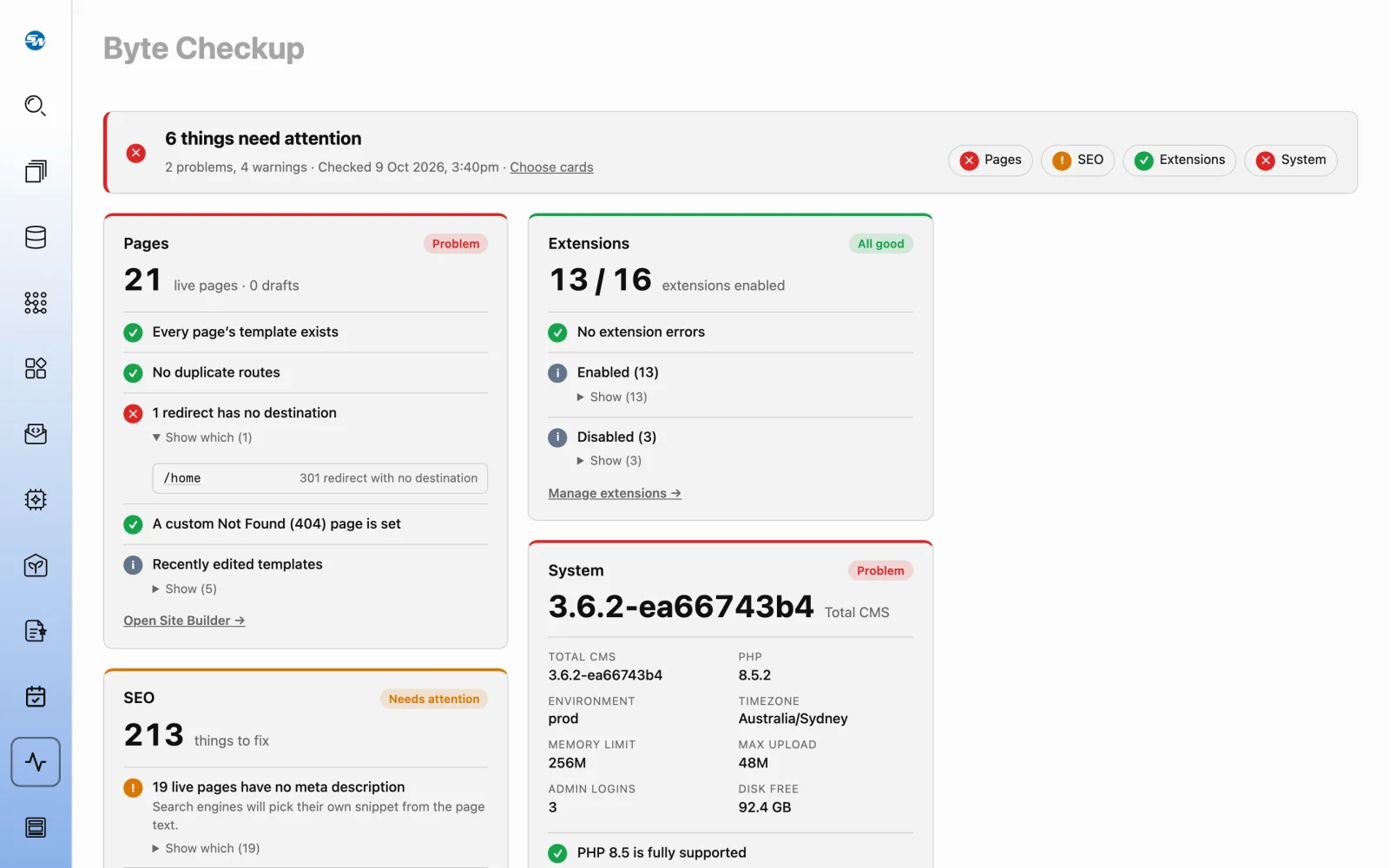Open the bottom layout panel sidebar icon
Screen dimensions: 1389x868
tap(36, 828)
